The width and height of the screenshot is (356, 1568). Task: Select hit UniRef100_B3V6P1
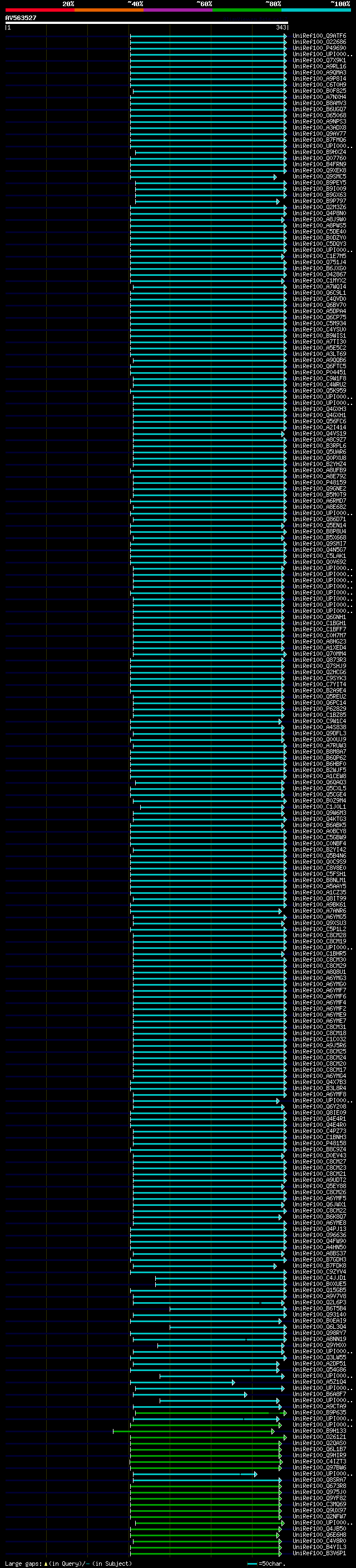[319, 1554]
